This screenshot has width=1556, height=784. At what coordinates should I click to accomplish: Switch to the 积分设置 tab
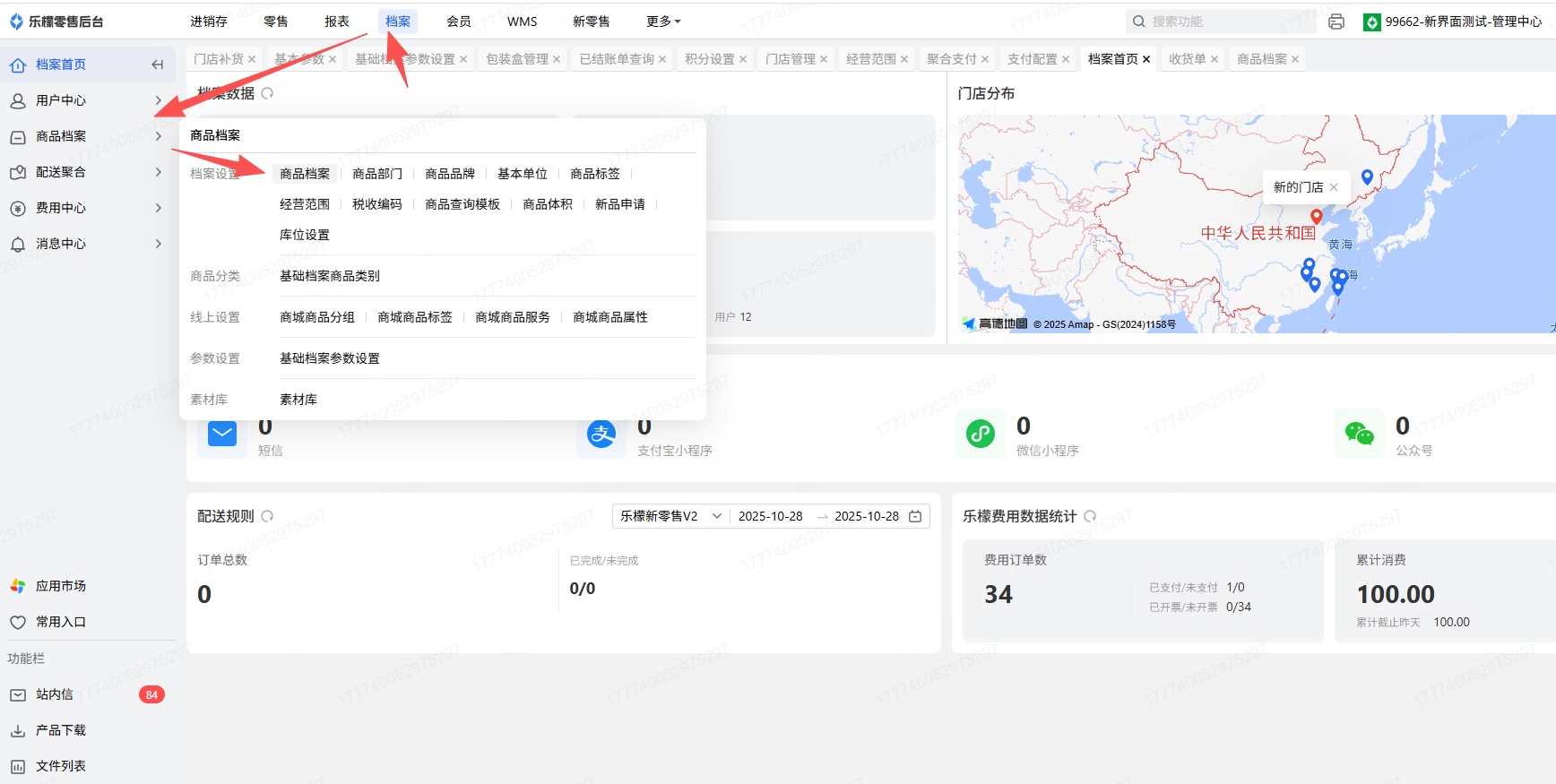pyautogui.click(x=710, y=59)
